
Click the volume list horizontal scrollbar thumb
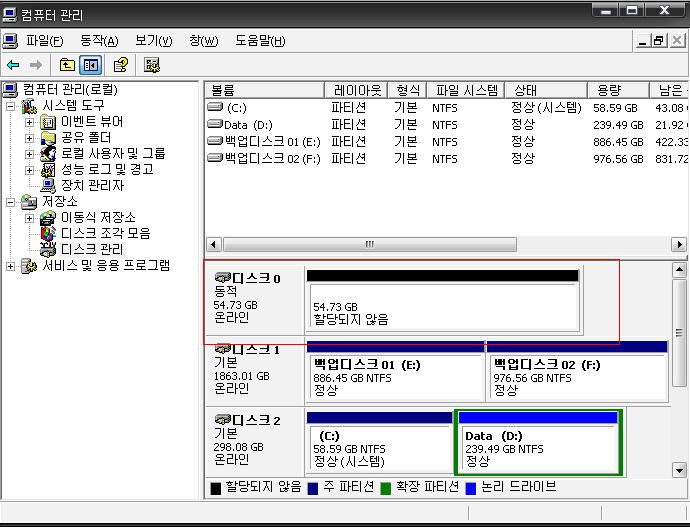pos(370,245)
